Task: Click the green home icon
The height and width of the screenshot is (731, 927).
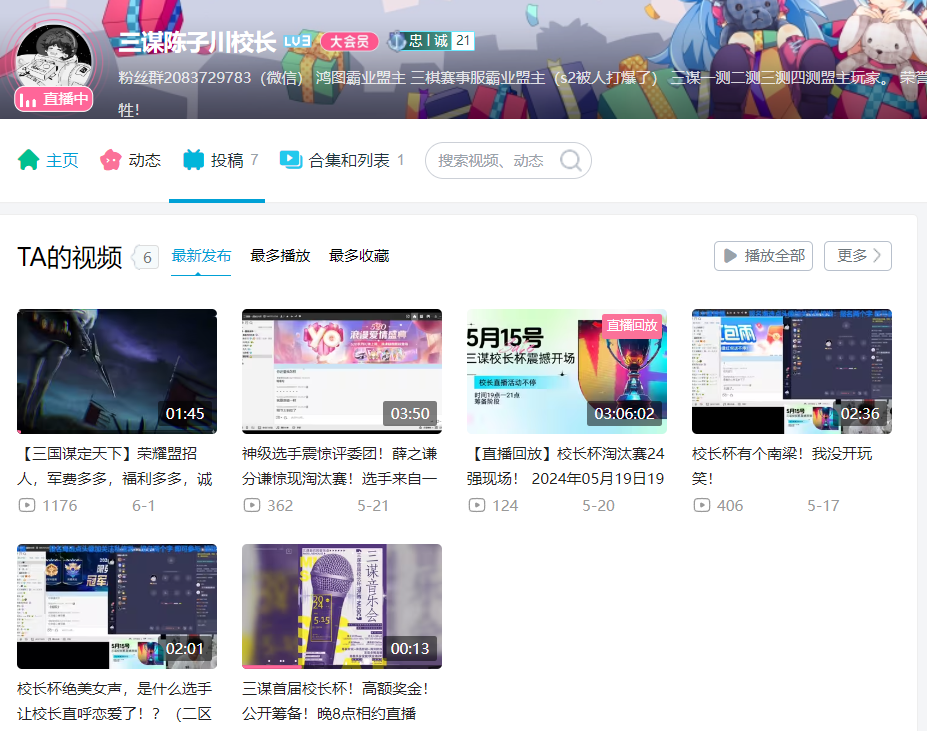Action: coord(28,160)
